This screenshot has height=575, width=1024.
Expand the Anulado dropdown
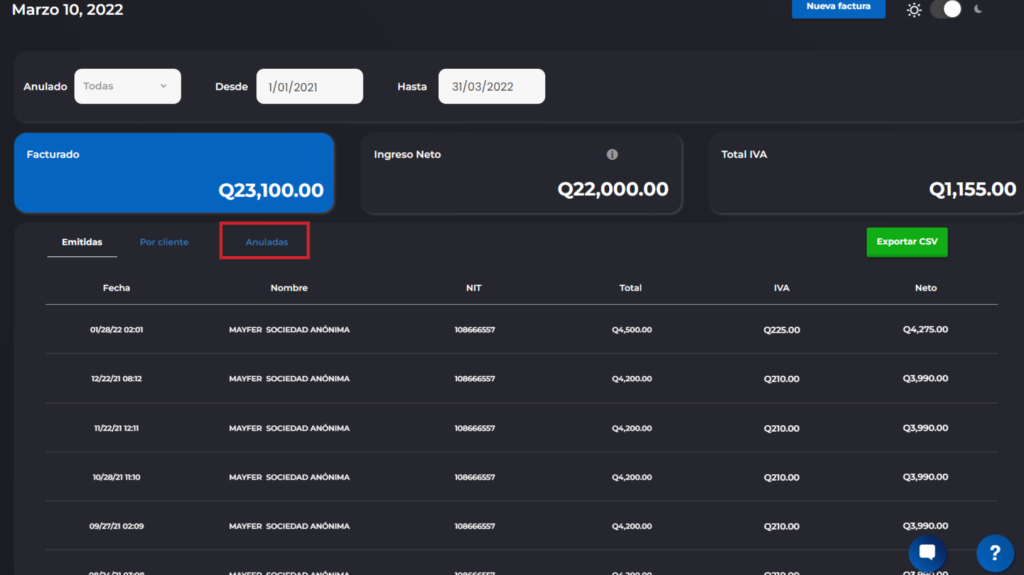pyautogui.click(x=126, y=87)
